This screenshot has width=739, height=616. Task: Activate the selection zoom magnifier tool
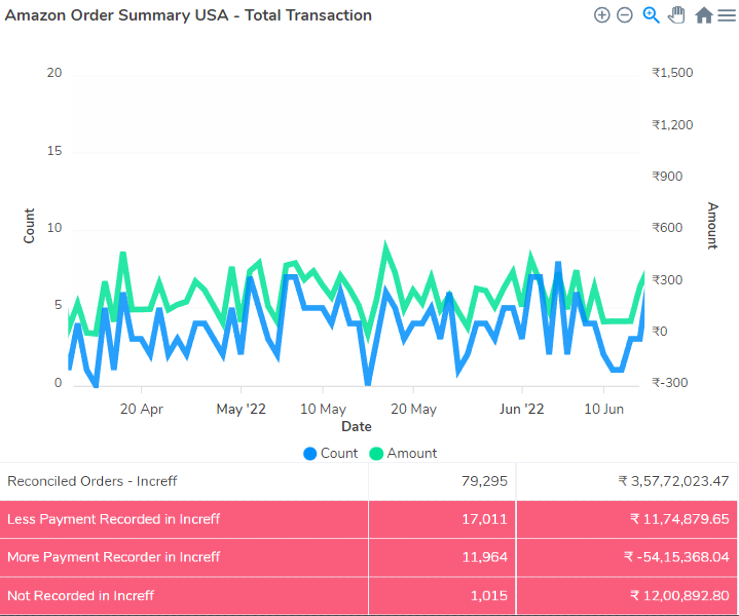coord(651,15)
